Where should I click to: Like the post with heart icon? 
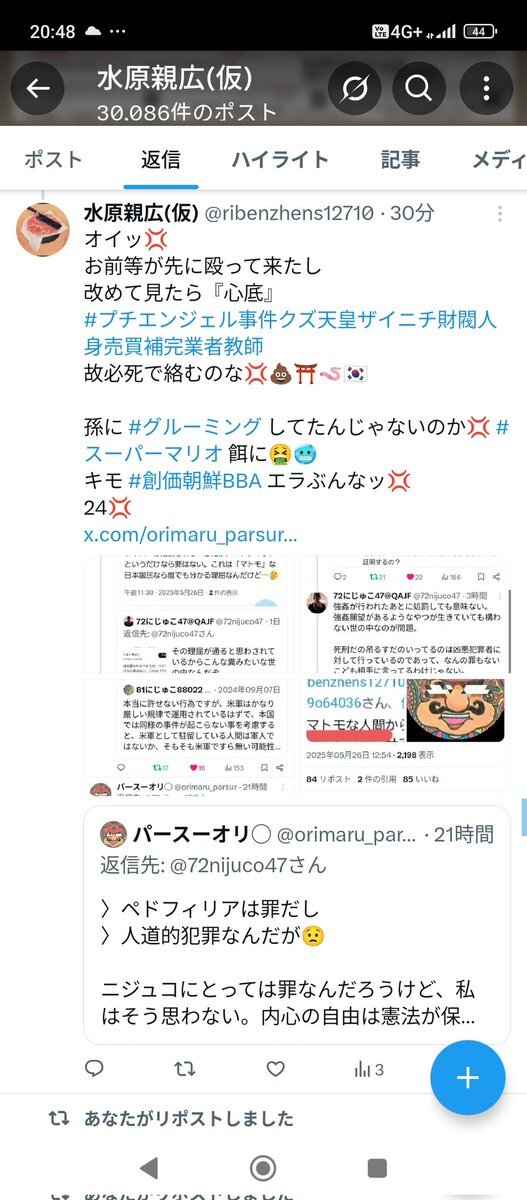(x=276, y=1069)
